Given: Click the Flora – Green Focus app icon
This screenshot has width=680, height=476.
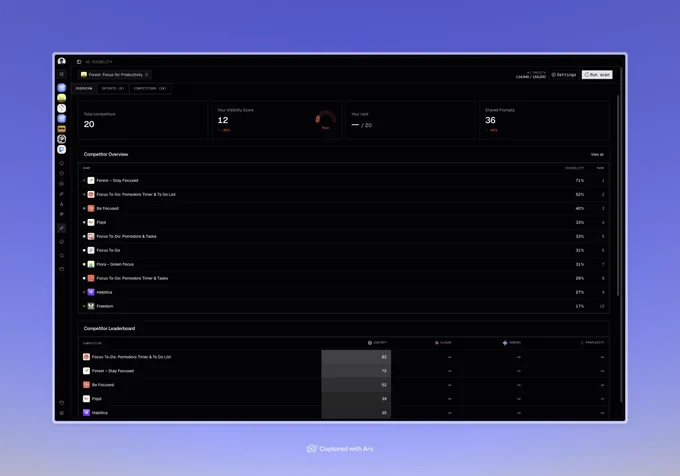Looking at the screenshot, I should [x=91, y=264].
